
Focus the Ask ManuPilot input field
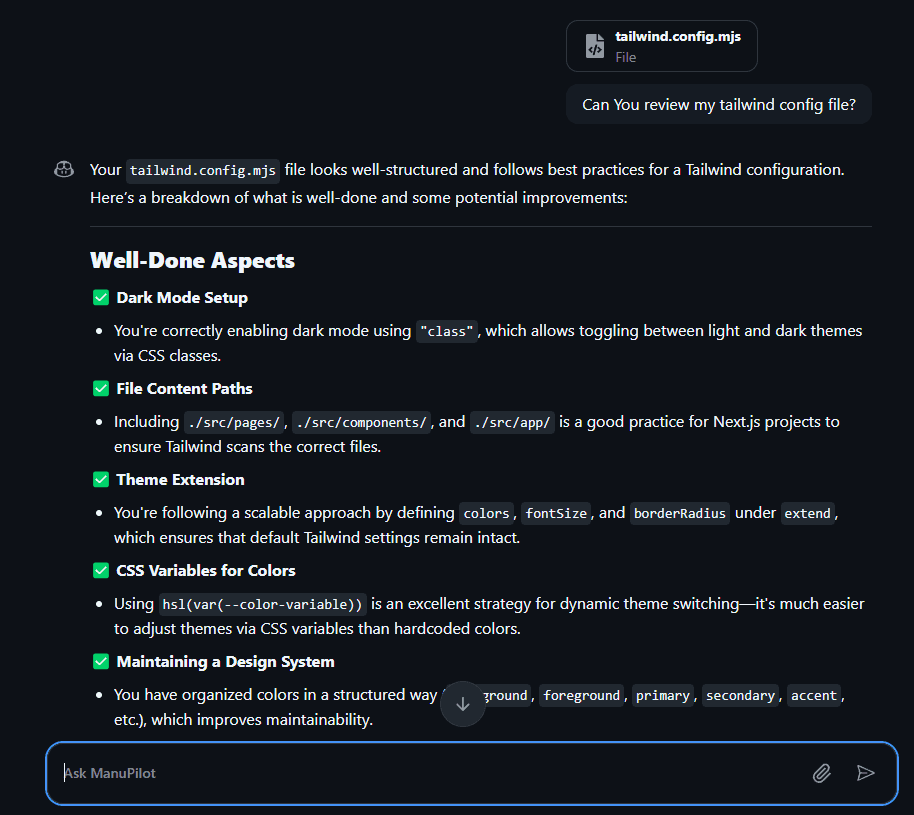coord(430,772)
